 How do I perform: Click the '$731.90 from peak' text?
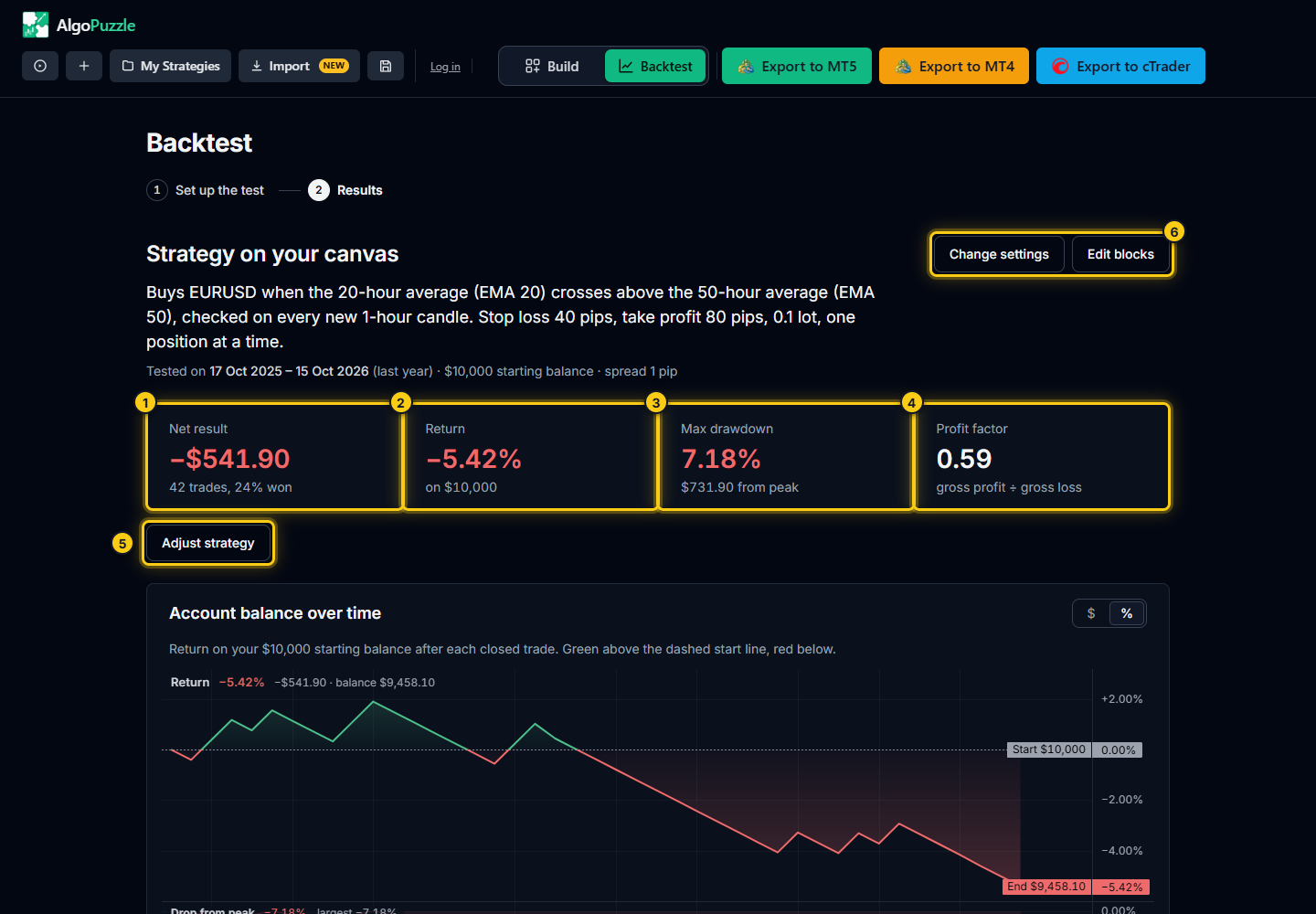(x=739, y=487)
